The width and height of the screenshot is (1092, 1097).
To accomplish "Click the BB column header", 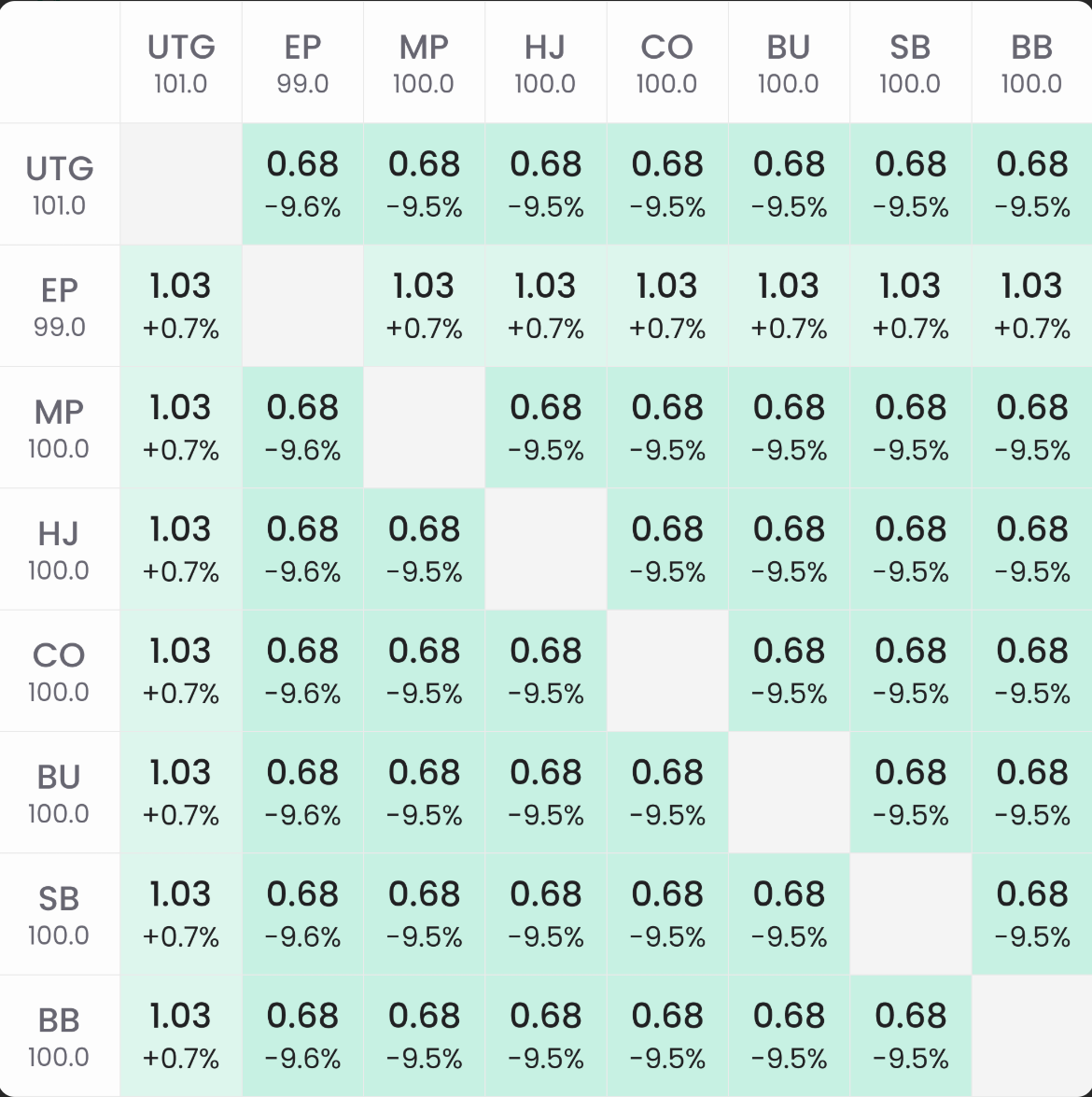I will 1031,63.
